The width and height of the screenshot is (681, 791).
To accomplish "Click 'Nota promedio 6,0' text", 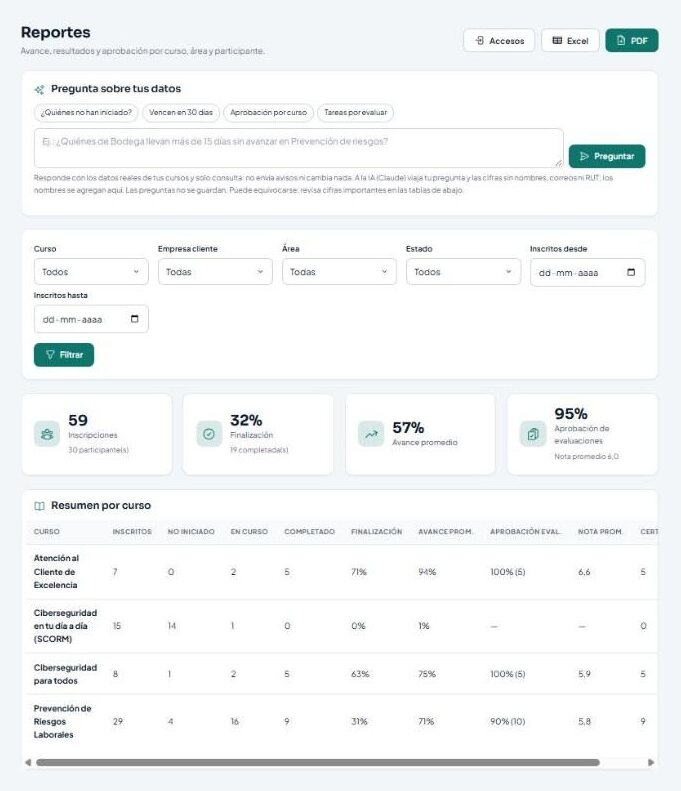I will 586,456.
